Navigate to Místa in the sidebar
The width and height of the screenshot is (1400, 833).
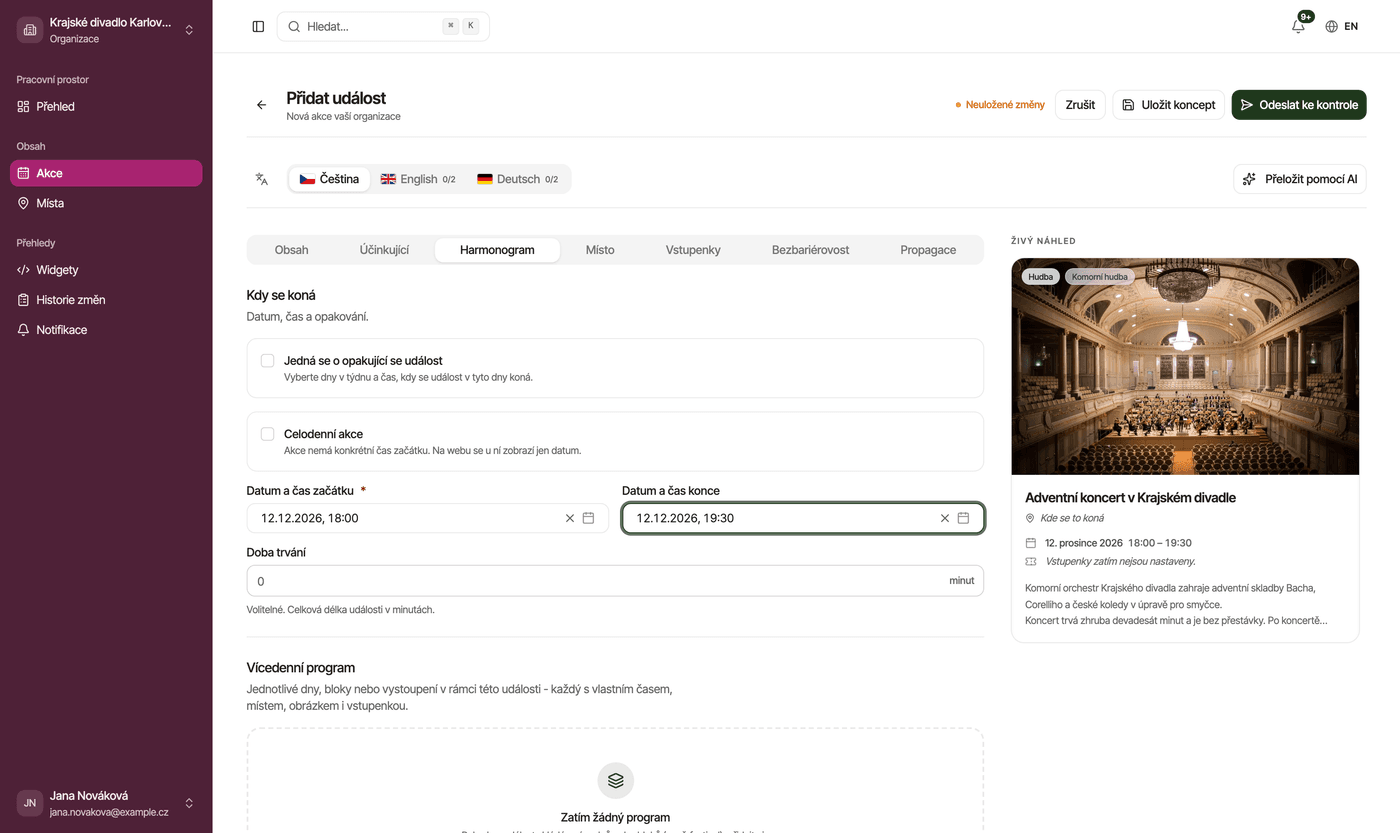point(106,203)
